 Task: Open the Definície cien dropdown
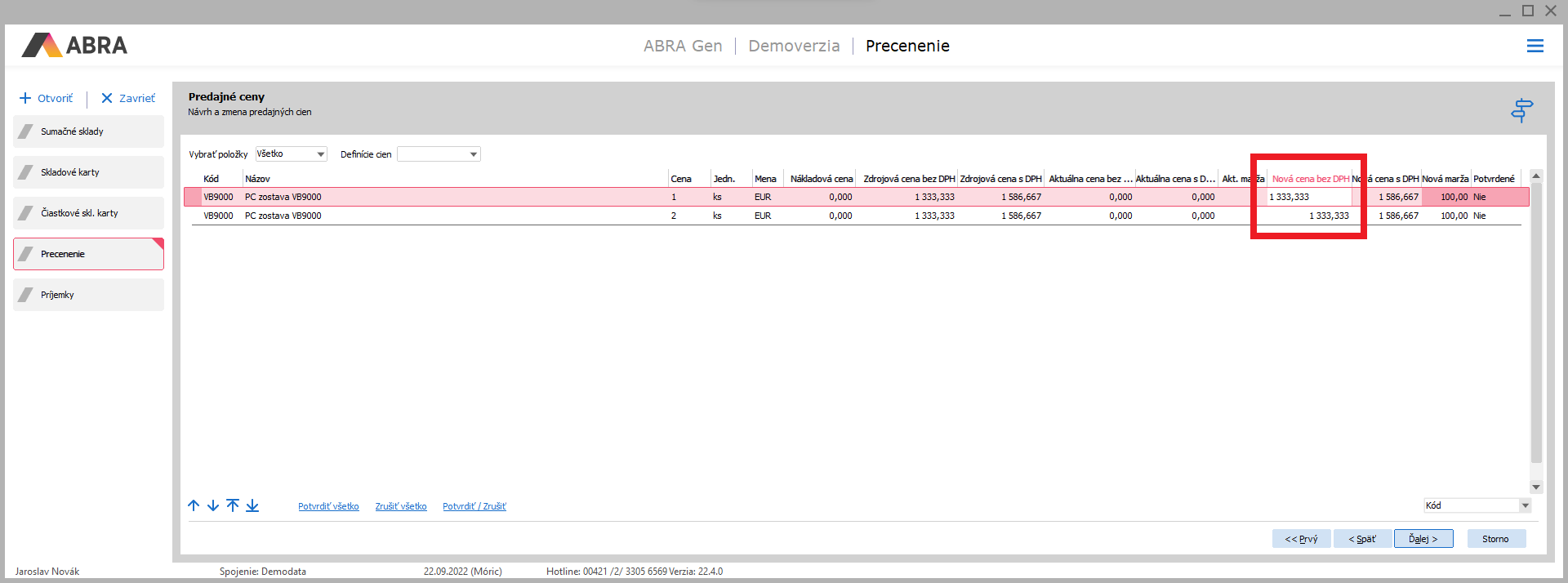tap(473, 154)
